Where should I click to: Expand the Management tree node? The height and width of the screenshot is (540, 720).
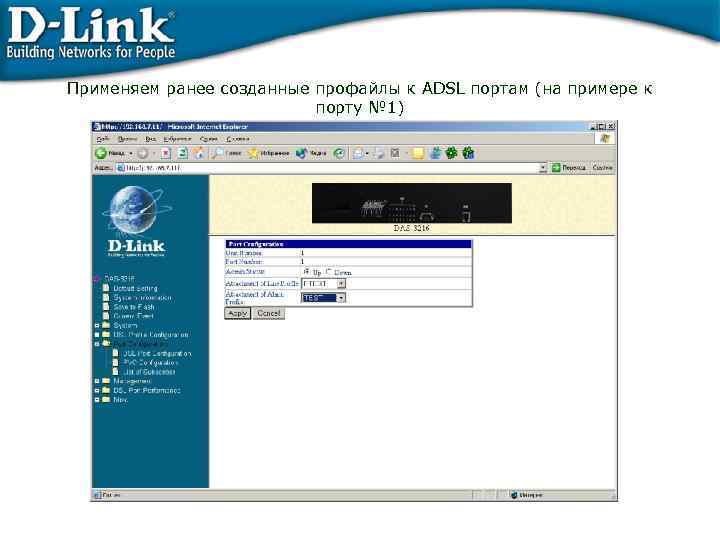(97, 381)
